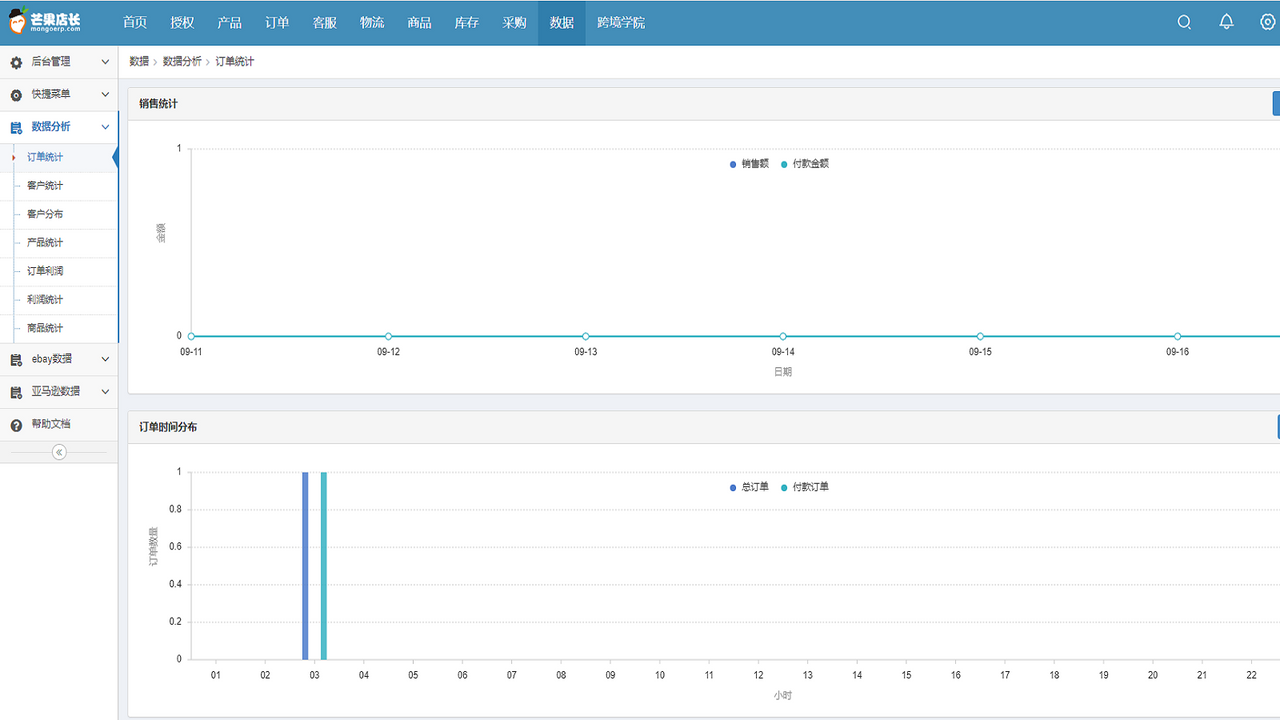Click the 09-14 data point on sales chart
Viewport: 1280px width, 720px height.
pyautogui.click(x=783, y=336)
